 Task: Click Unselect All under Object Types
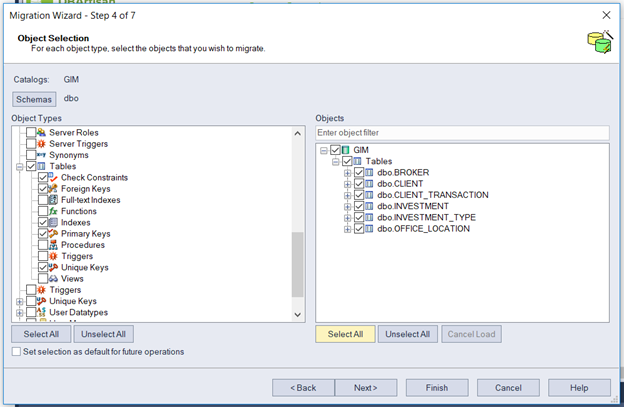point(103,334)
